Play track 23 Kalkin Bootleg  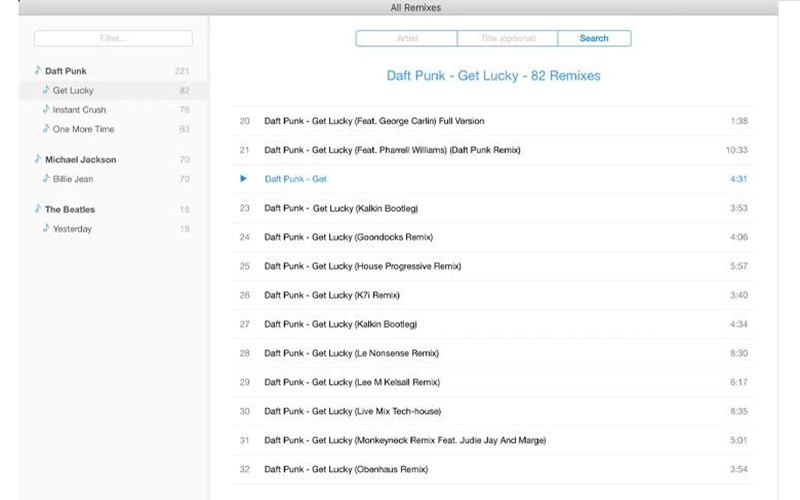(x=493, y=208)
